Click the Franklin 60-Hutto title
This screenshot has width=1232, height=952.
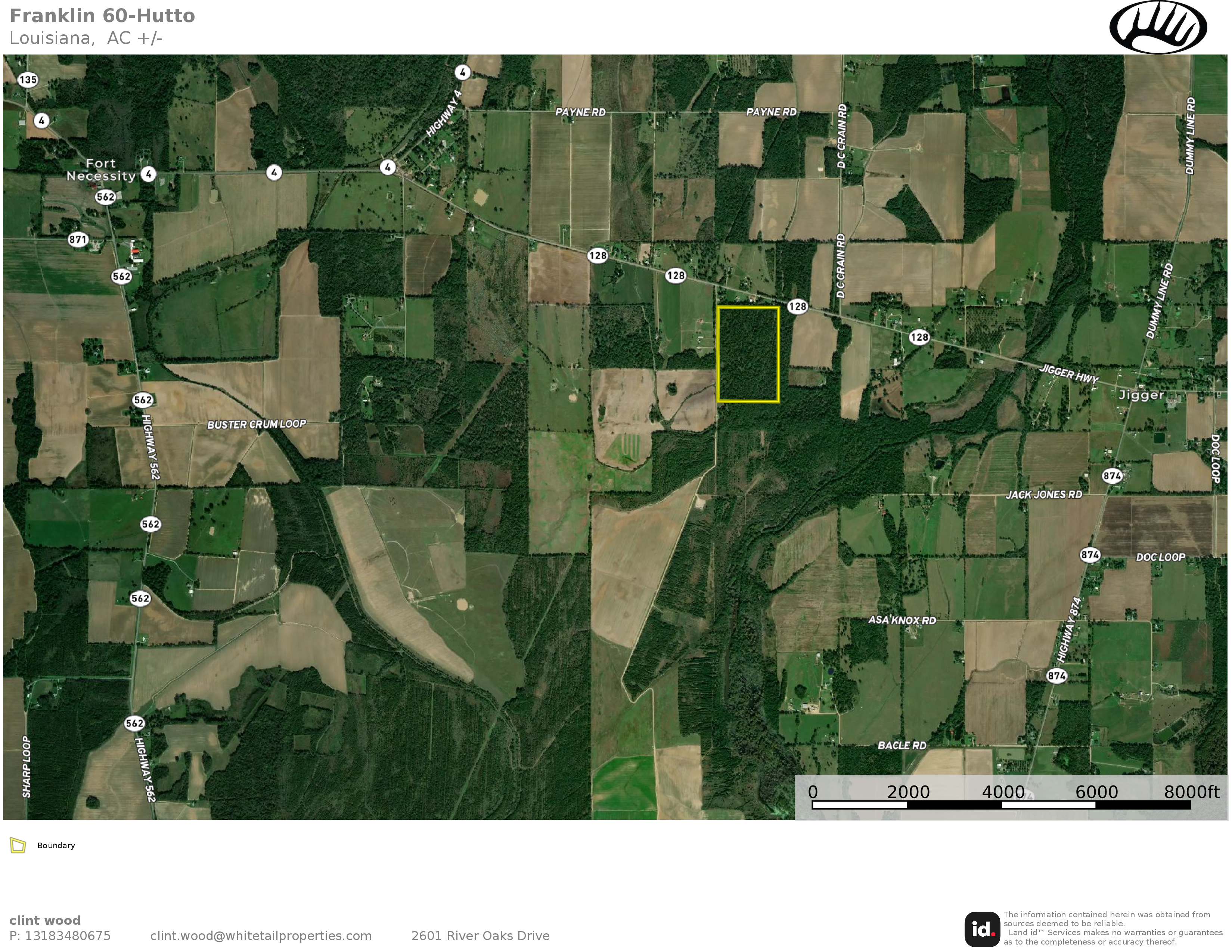pos(102,16)
